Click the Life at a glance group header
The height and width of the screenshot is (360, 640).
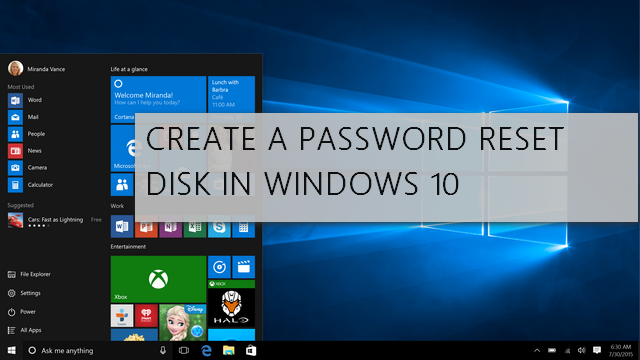click(x=129, y=69)
